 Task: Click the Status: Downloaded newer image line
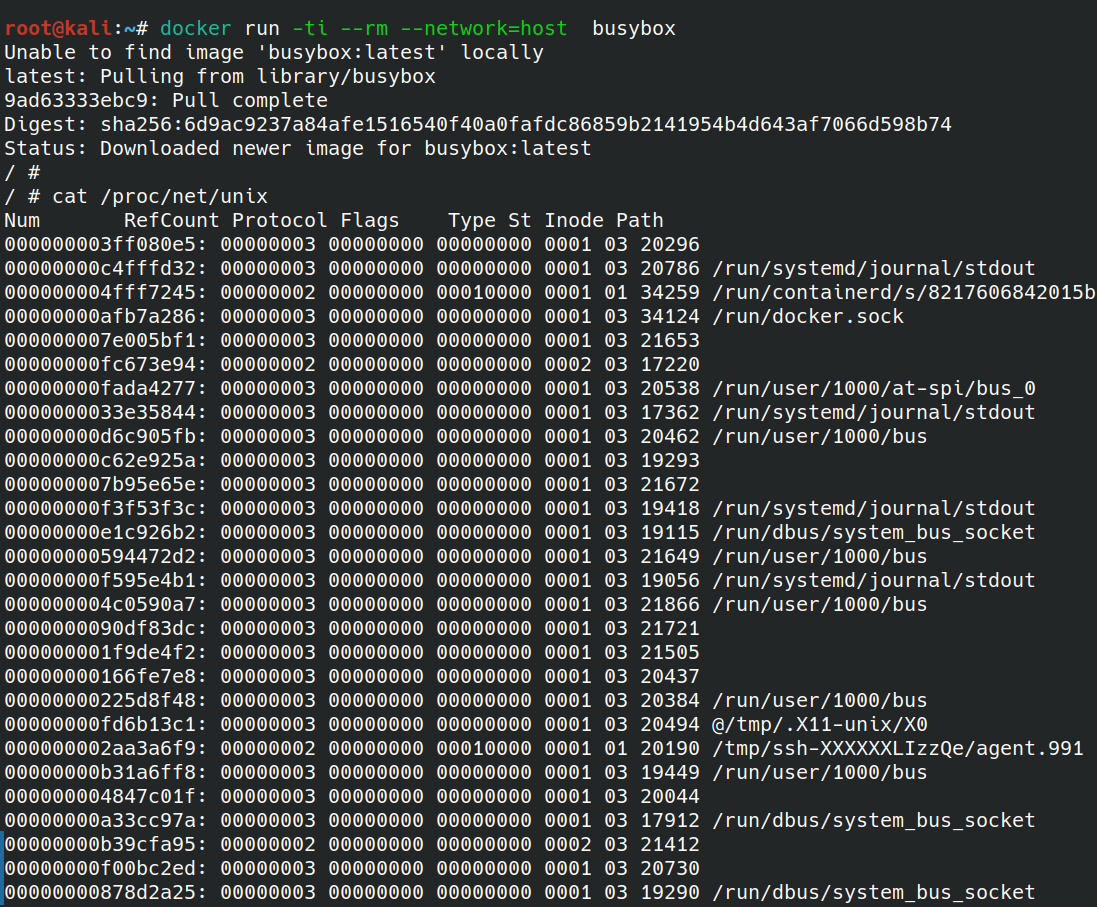(x=297, y=148)
